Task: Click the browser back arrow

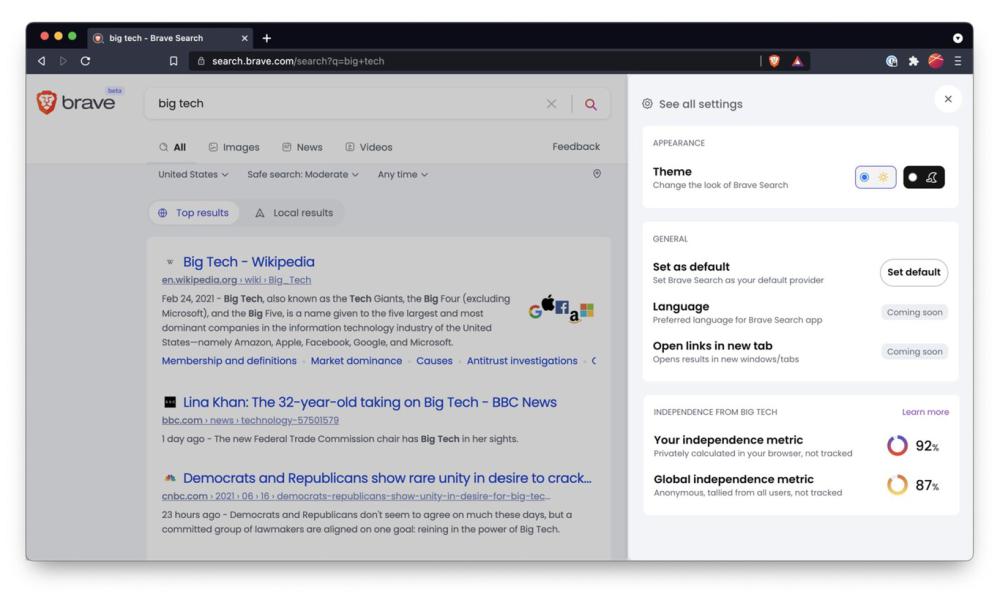Action: click(41, 61)
